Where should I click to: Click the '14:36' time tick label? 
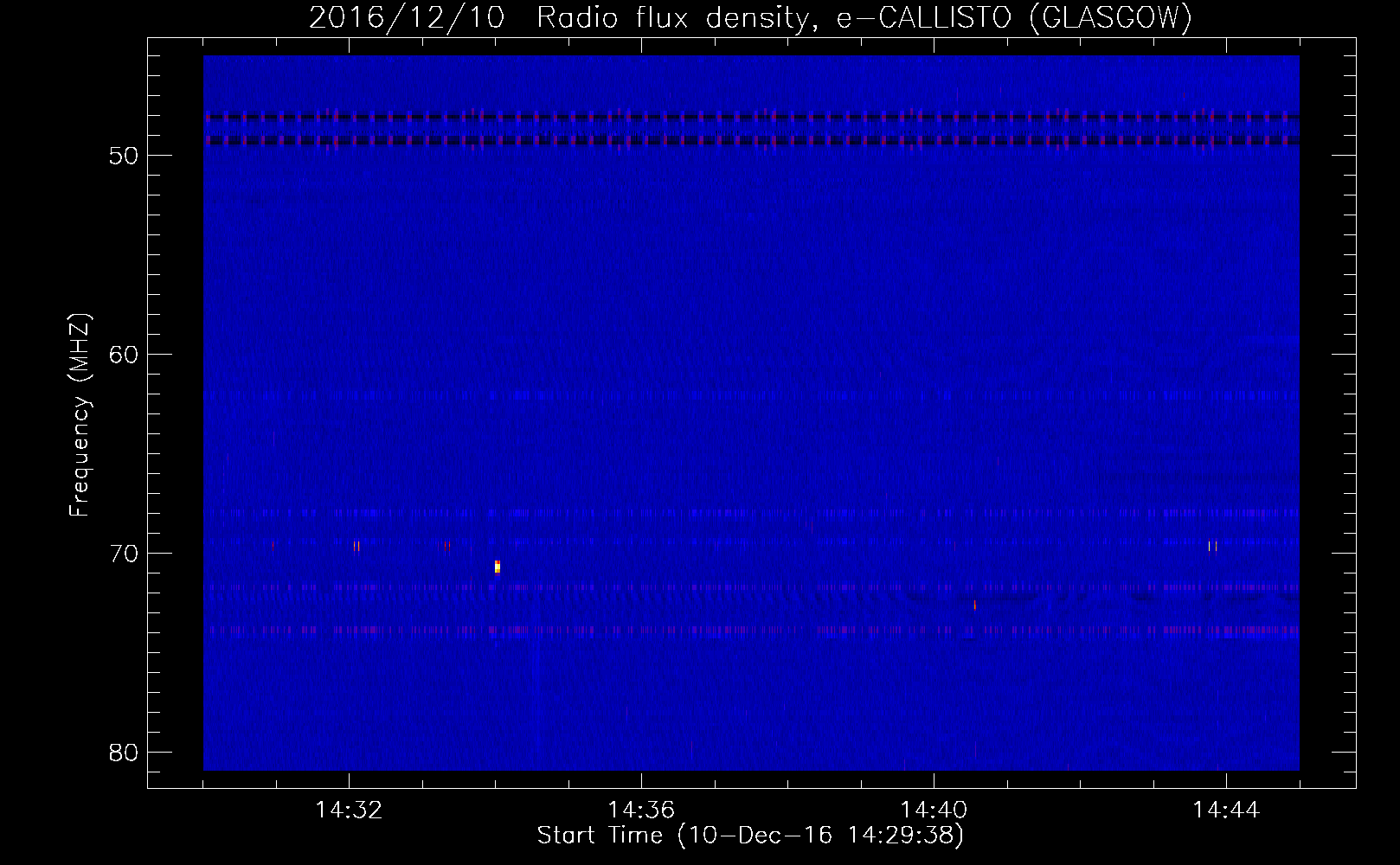click(641, 811)
